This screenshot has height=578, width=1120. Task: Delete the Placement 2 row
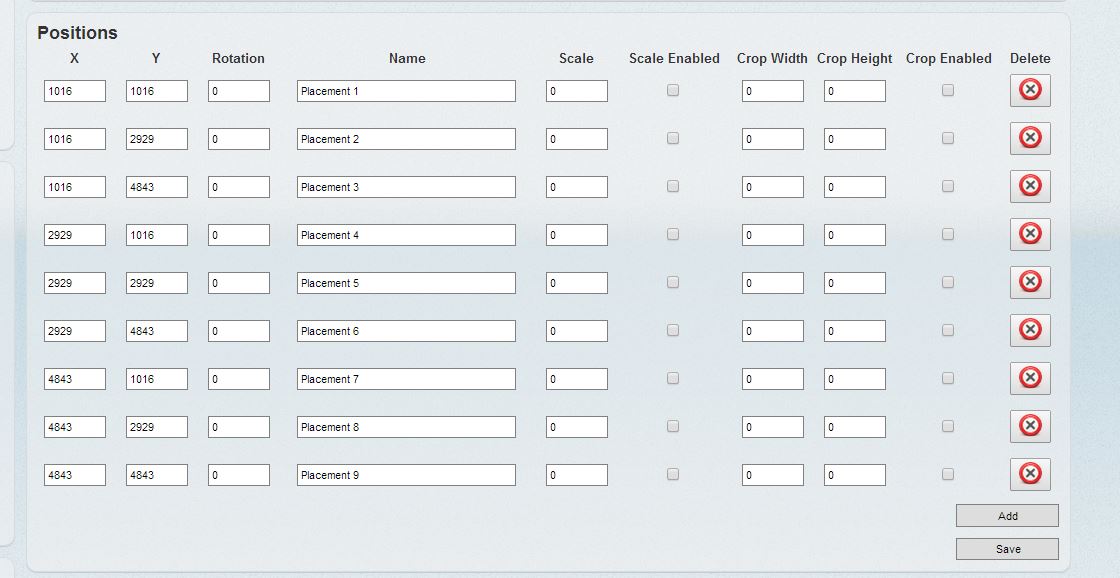(1030, 138)
